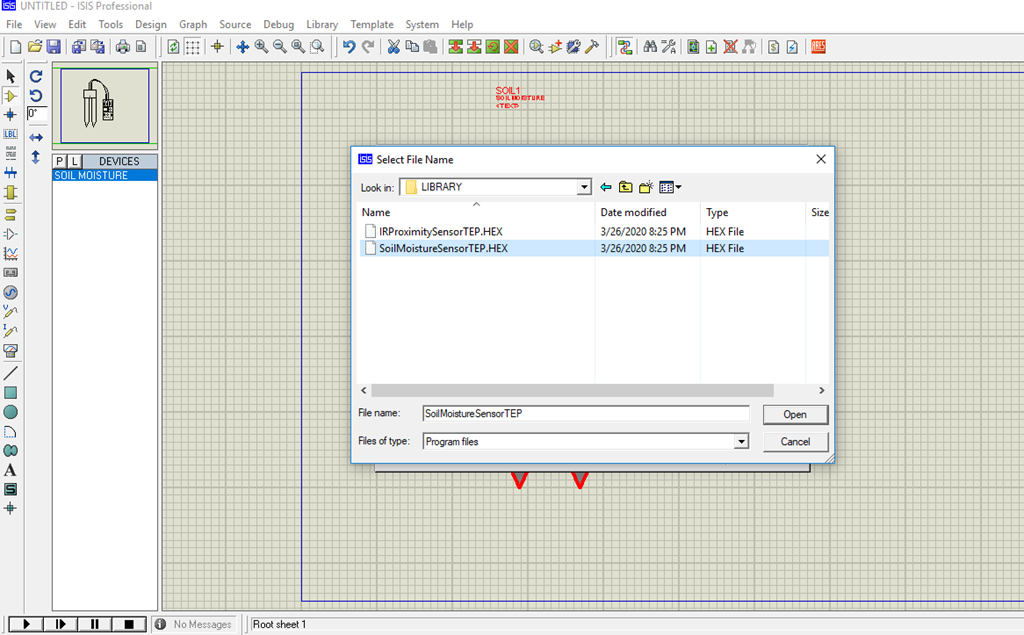Open the Debug menu
Image resolution: width=1024 pixels, height=635 pixels.
[278, 24]
